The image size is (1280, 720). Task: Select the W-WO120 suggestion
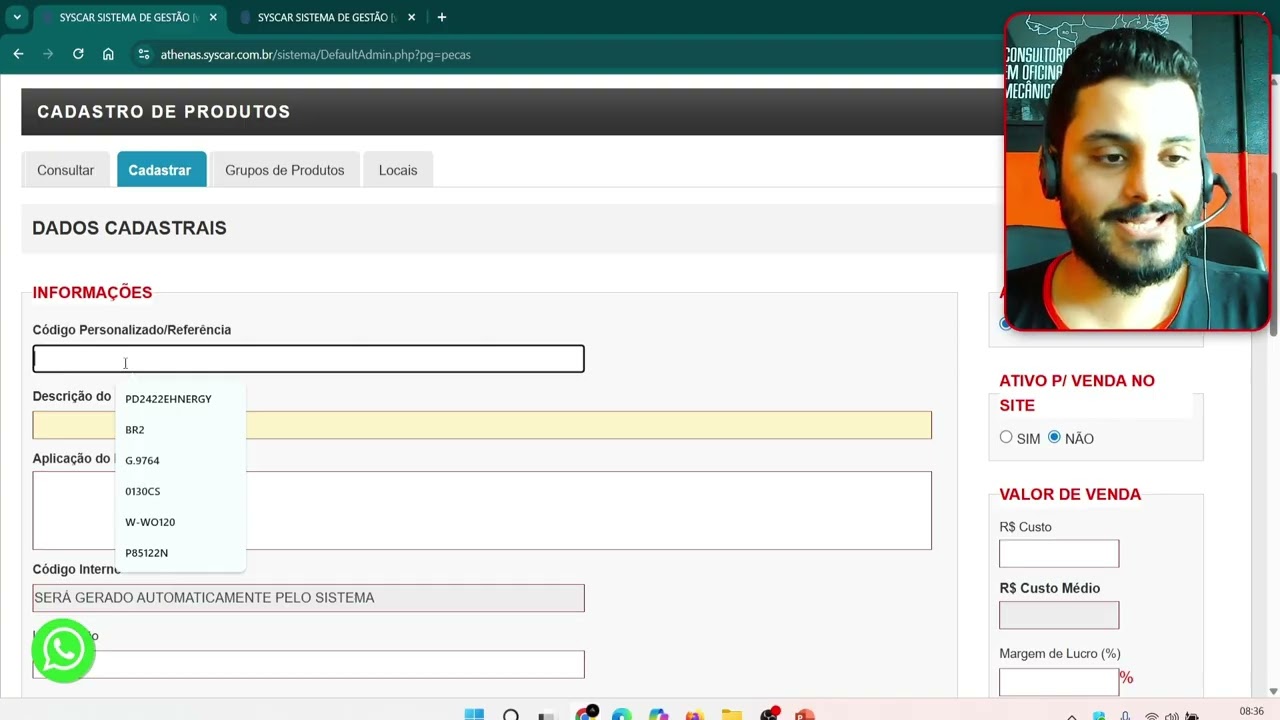coord(180,522)
